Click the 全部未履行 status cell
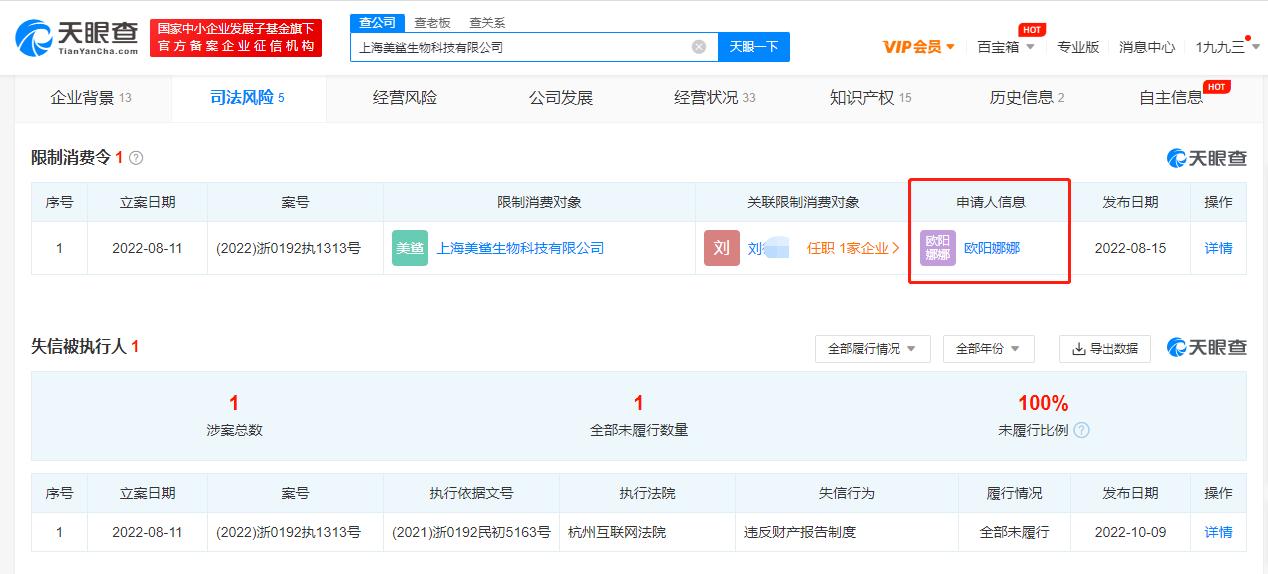 [x=1014, y=532]
